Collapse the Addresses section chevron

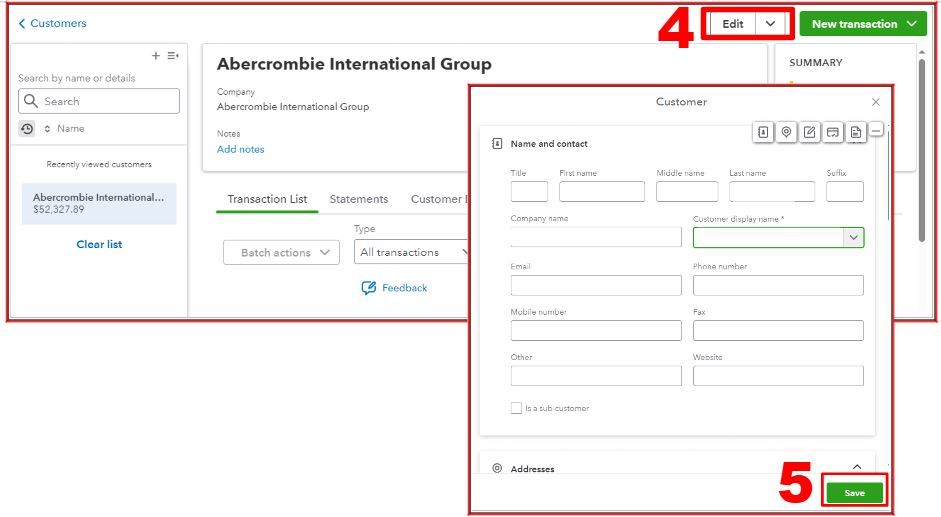(x=857, y=467)
